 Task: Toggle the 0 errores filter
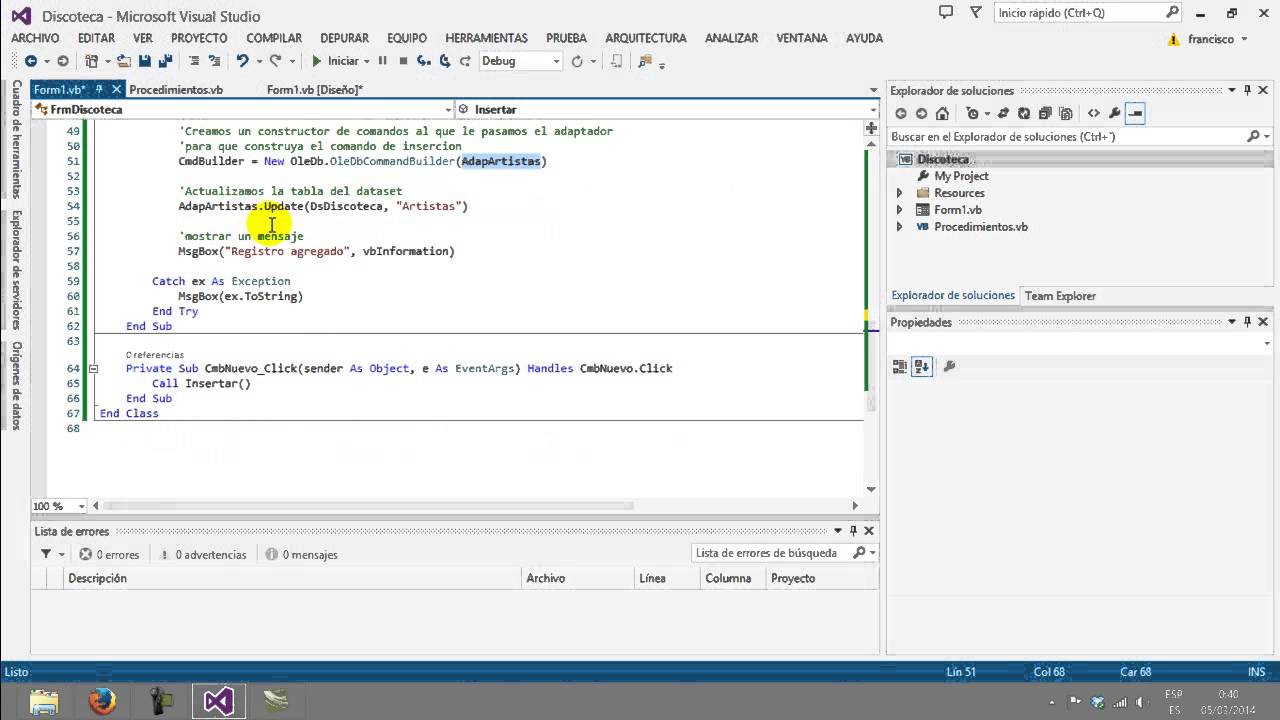pyautogui.click(x=109, y=554)
